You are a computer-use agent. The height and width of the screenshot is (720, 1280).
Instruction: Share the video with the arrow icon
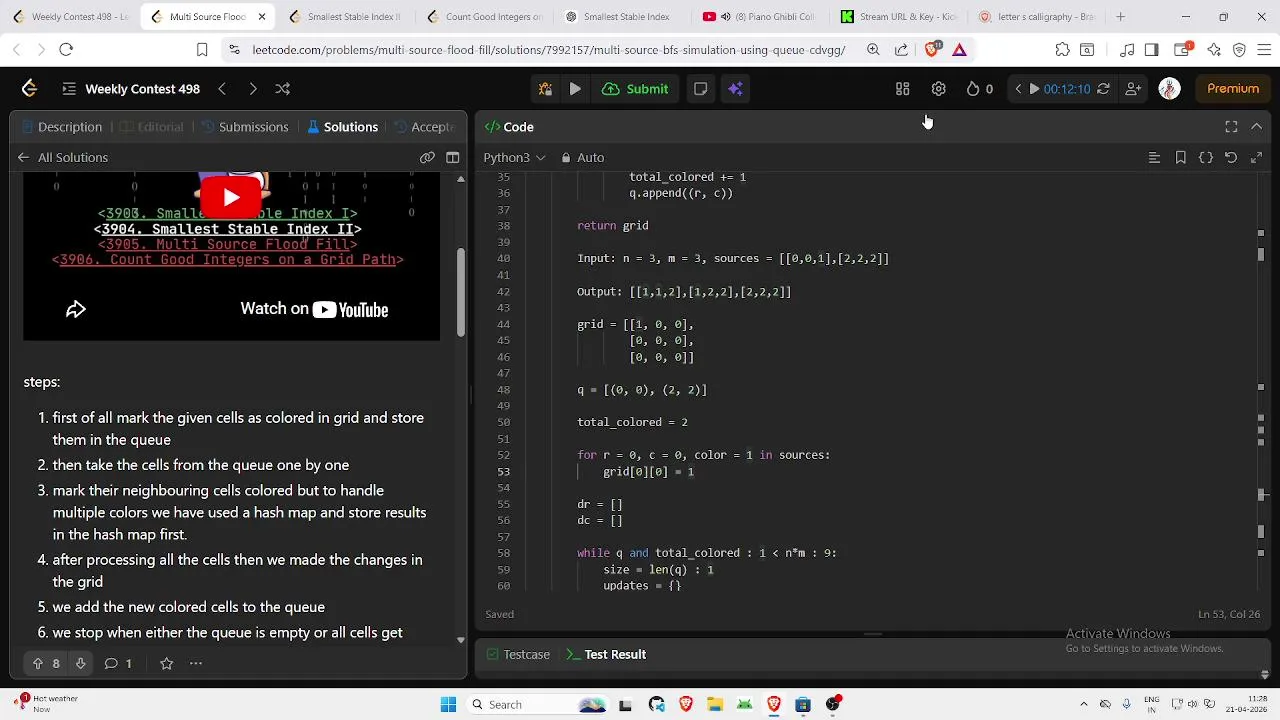coord(76,310)
